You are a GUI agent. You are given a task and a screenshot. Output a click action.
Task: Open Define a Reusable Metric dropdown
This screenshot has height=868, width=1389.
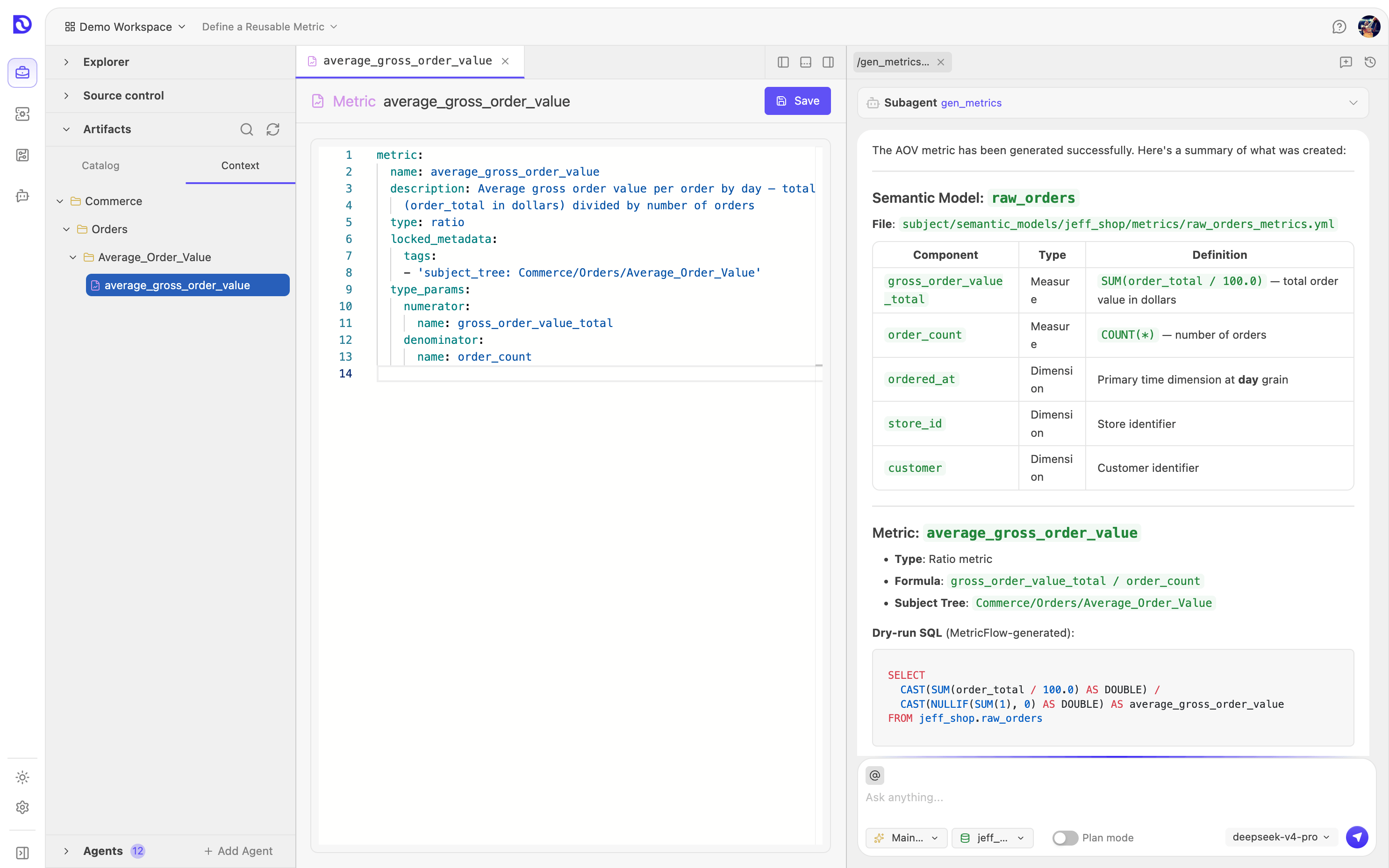pos(269,27)
